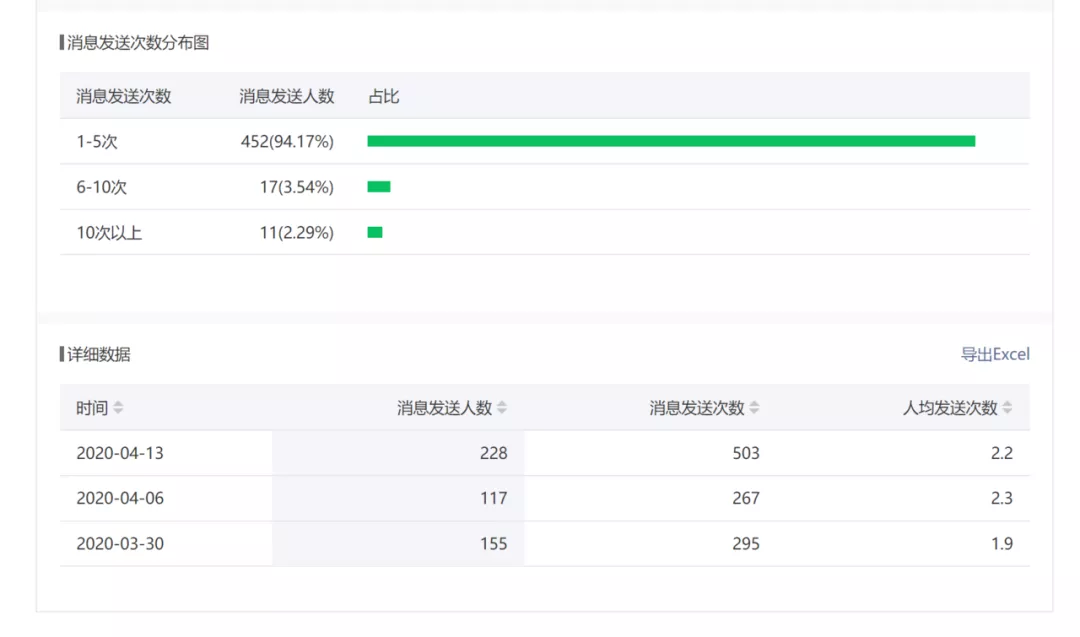Select the 2020-03-30 date row
The width and height of the screenshot is (1080, 637).
coord(545,543)
